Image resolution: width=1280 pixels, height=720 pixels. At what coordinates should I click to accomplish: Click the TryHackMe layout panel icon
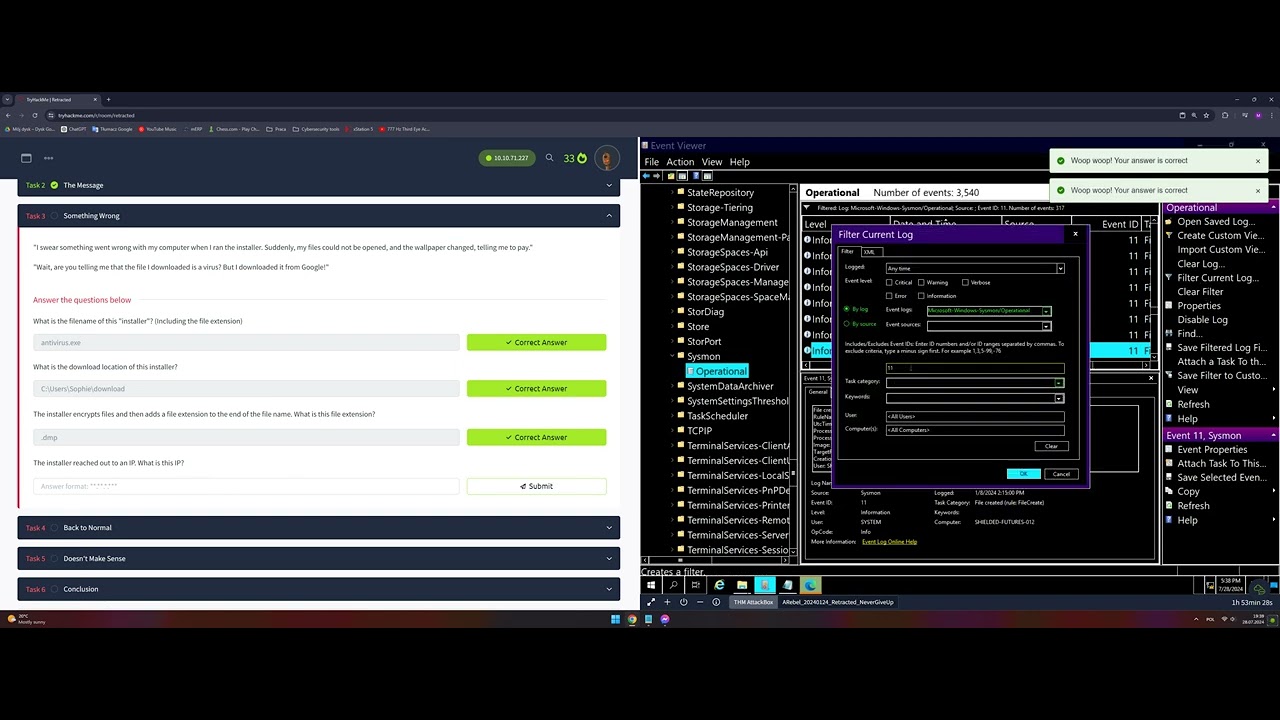click(x=26, y=158)
